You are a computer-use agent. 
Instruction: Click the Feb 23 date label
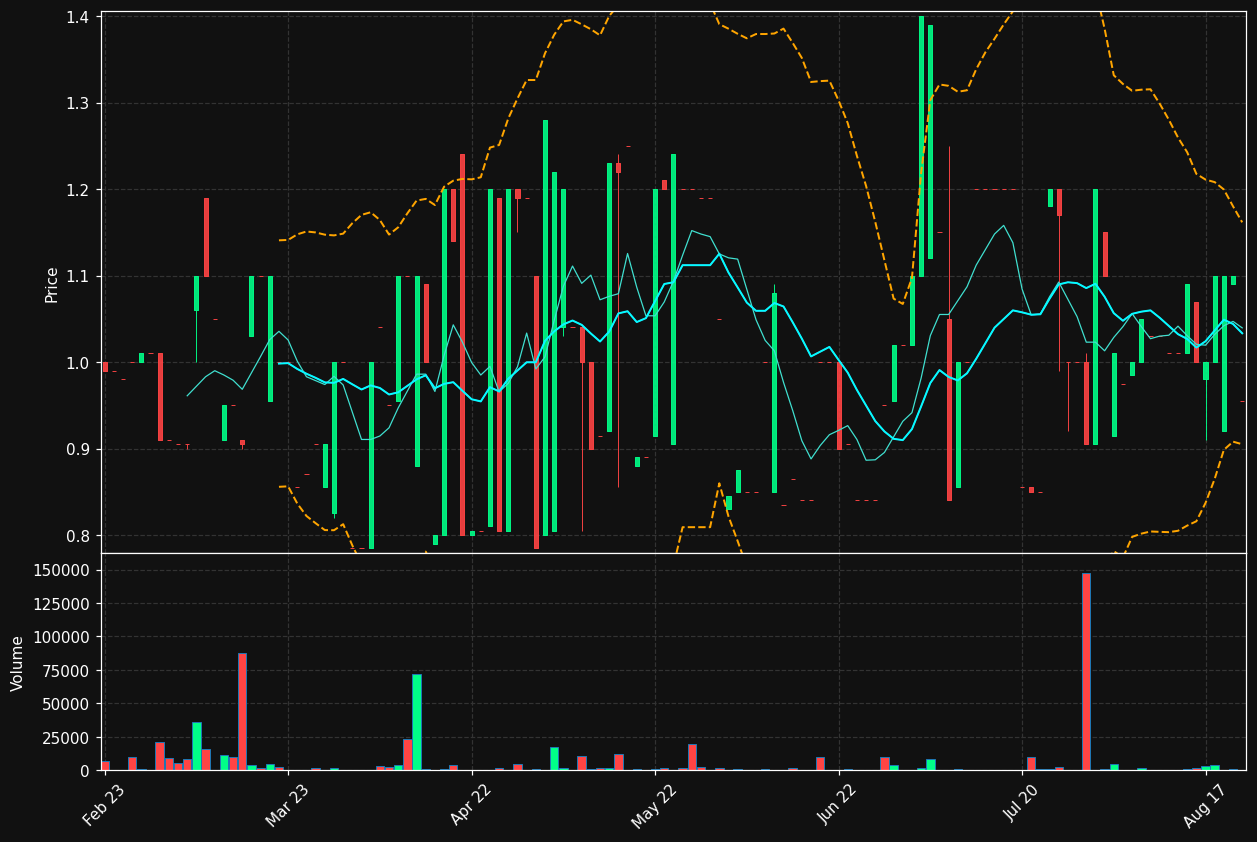click(x=105, y=805)
